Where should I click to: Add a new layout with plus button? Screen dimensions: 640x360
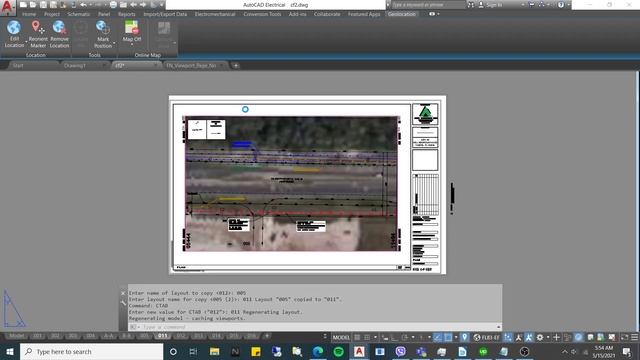pyautogui.click(x=267, y=336)
